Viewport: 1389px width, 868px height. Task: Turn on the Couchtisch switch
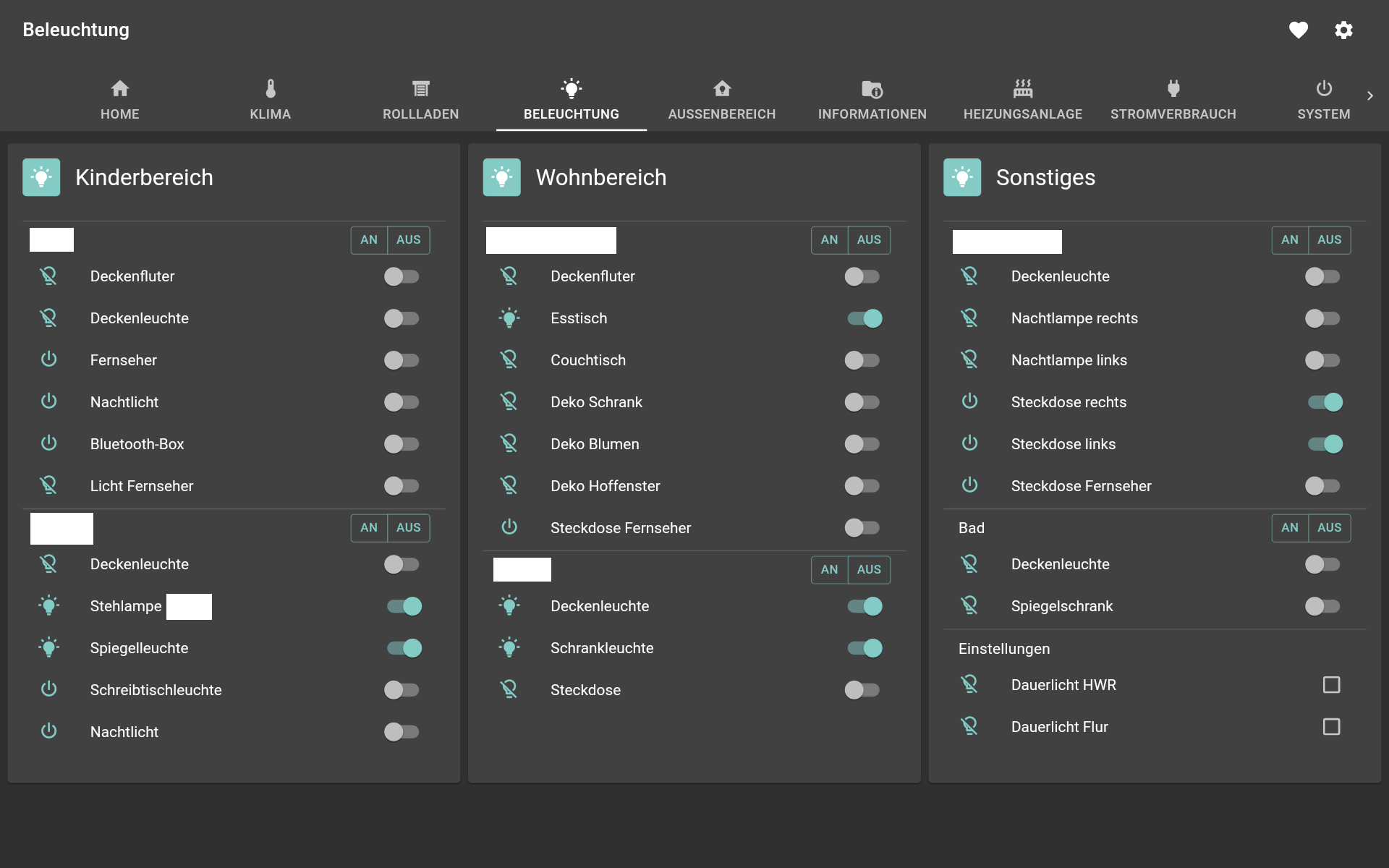(862, 360)
